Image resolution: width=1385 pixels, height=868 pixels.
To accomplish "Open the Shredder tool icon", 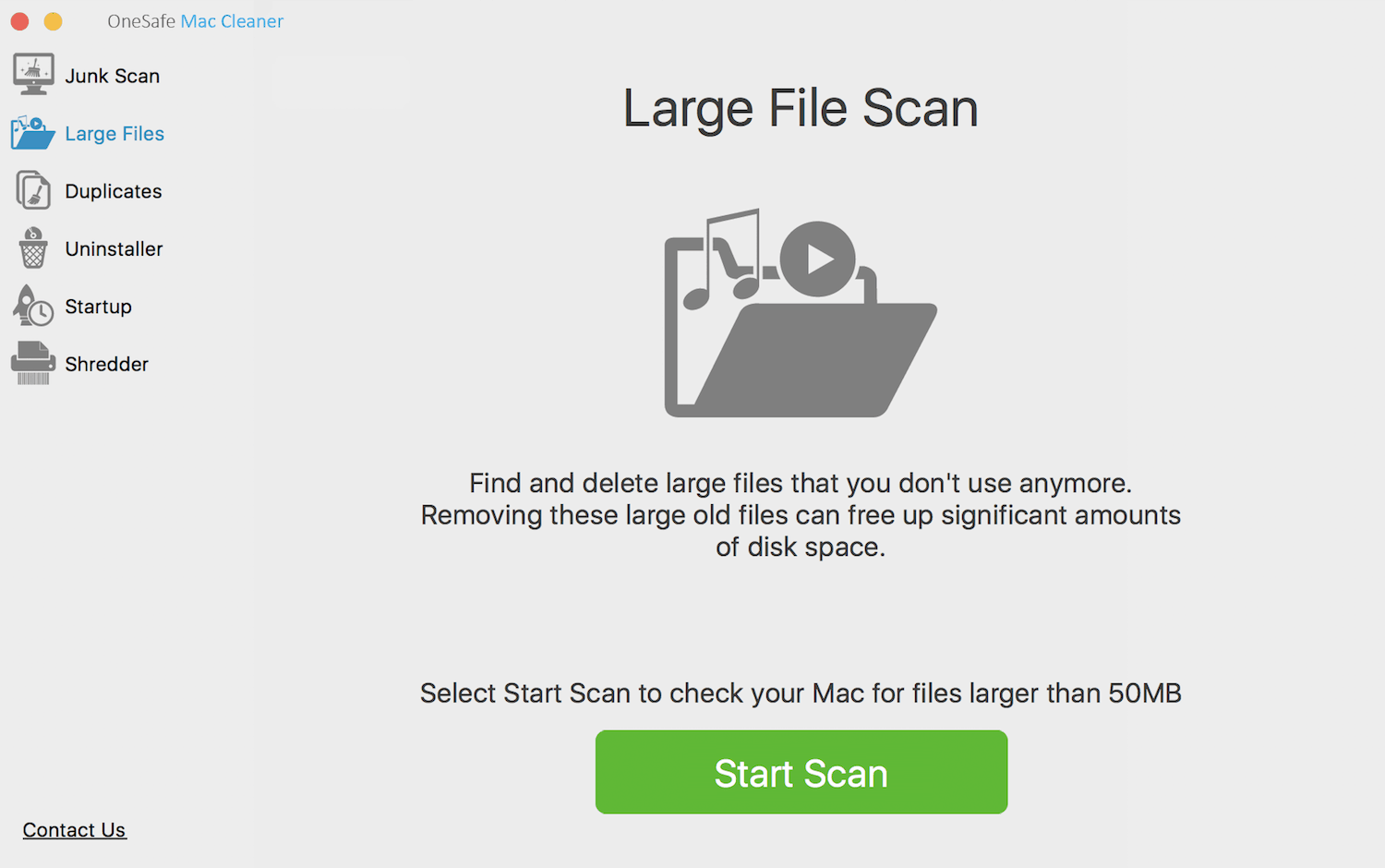I will tap(32, 363).
